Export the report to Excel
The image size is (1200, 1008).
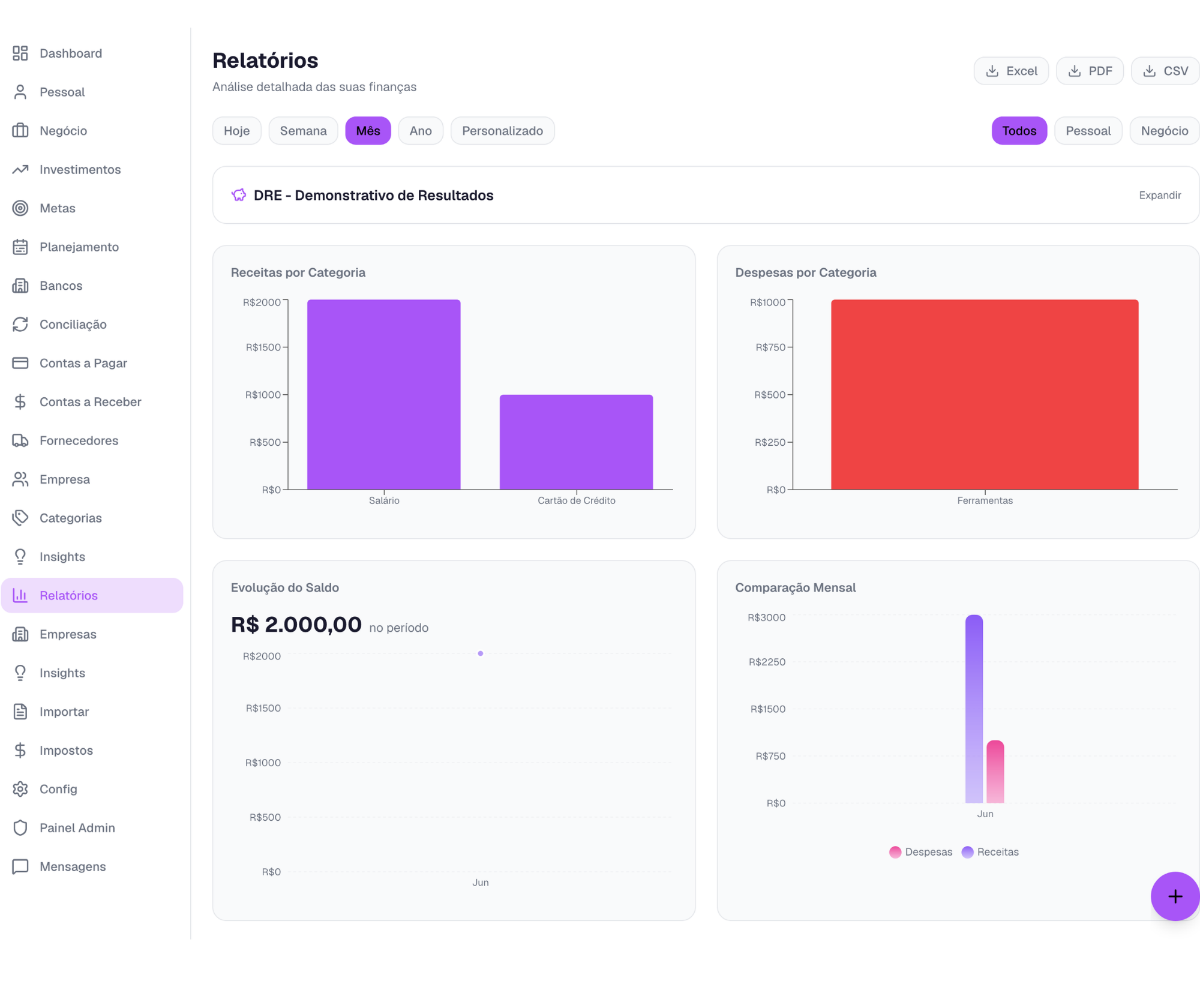[x=1011, y=71]
